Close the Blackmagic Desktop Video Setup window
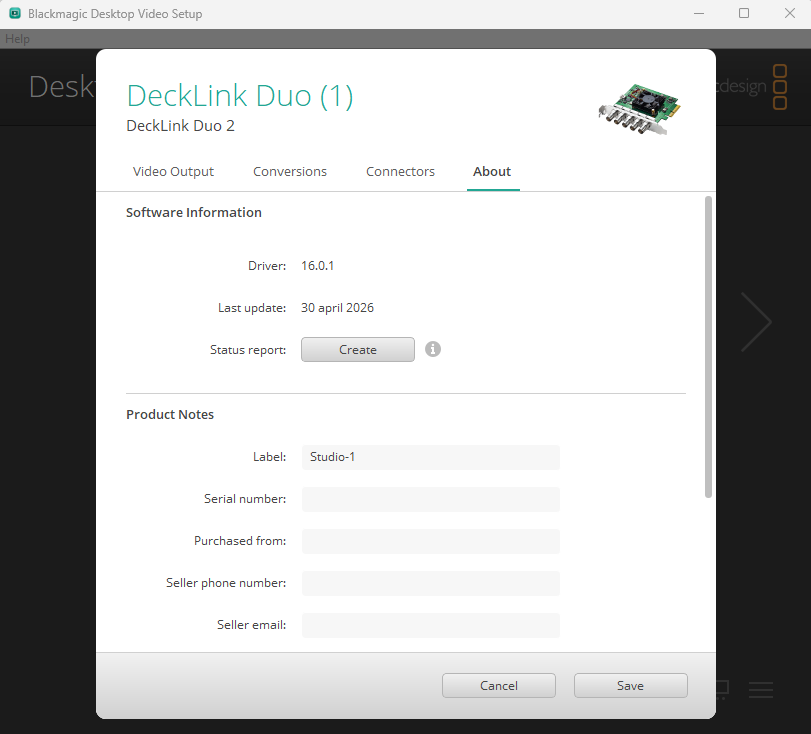Viewport: 811px width, 734px height. point(789,13)
